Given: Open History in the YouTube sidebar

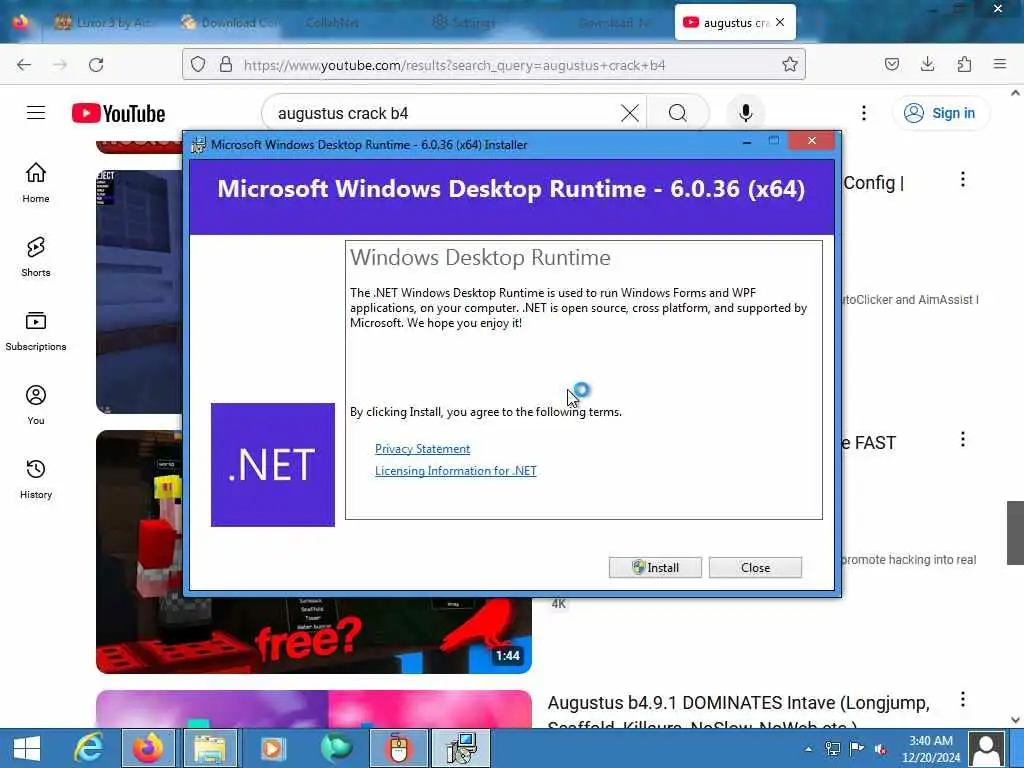Looking at the screenshot, I should [x=36, y=479].
